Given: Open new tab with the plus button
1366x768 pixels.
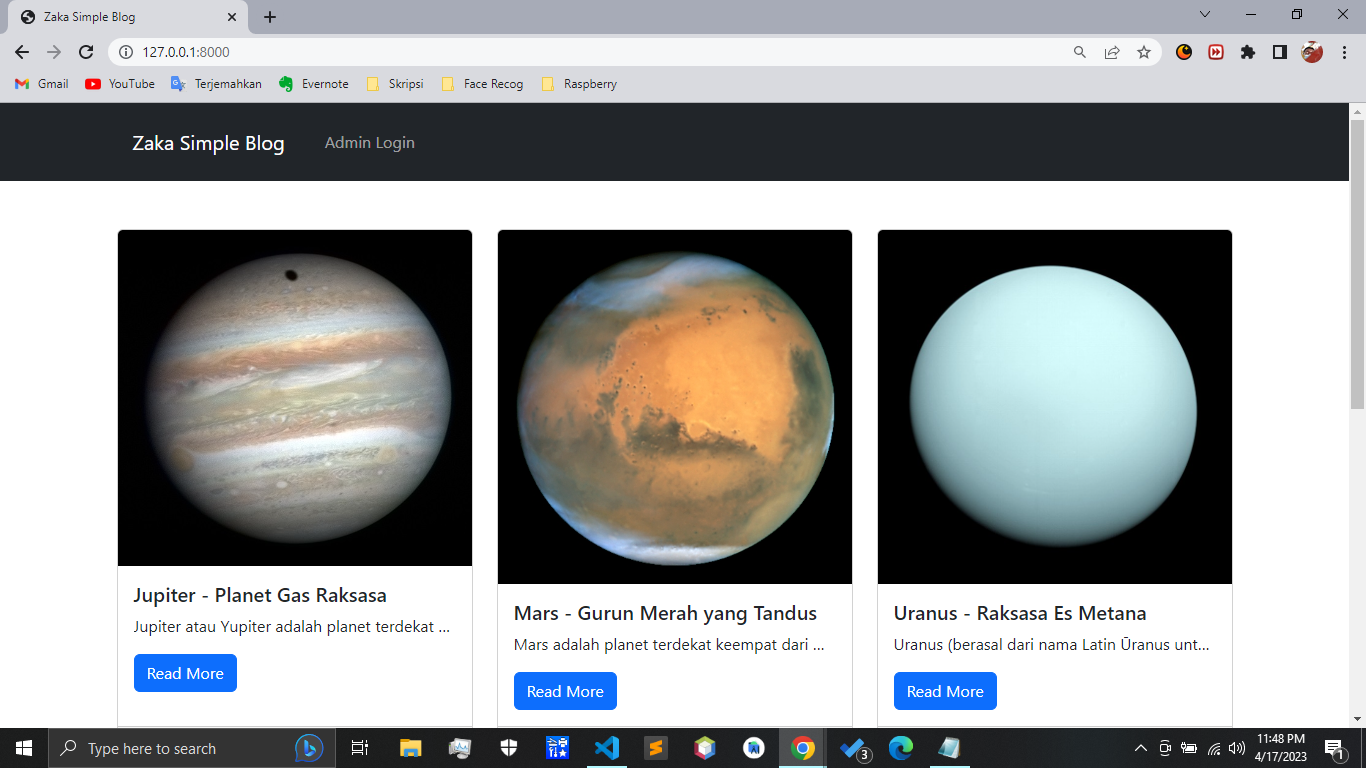Looking at the screenshot, I should pyautogui.click(x=270, y=17).
